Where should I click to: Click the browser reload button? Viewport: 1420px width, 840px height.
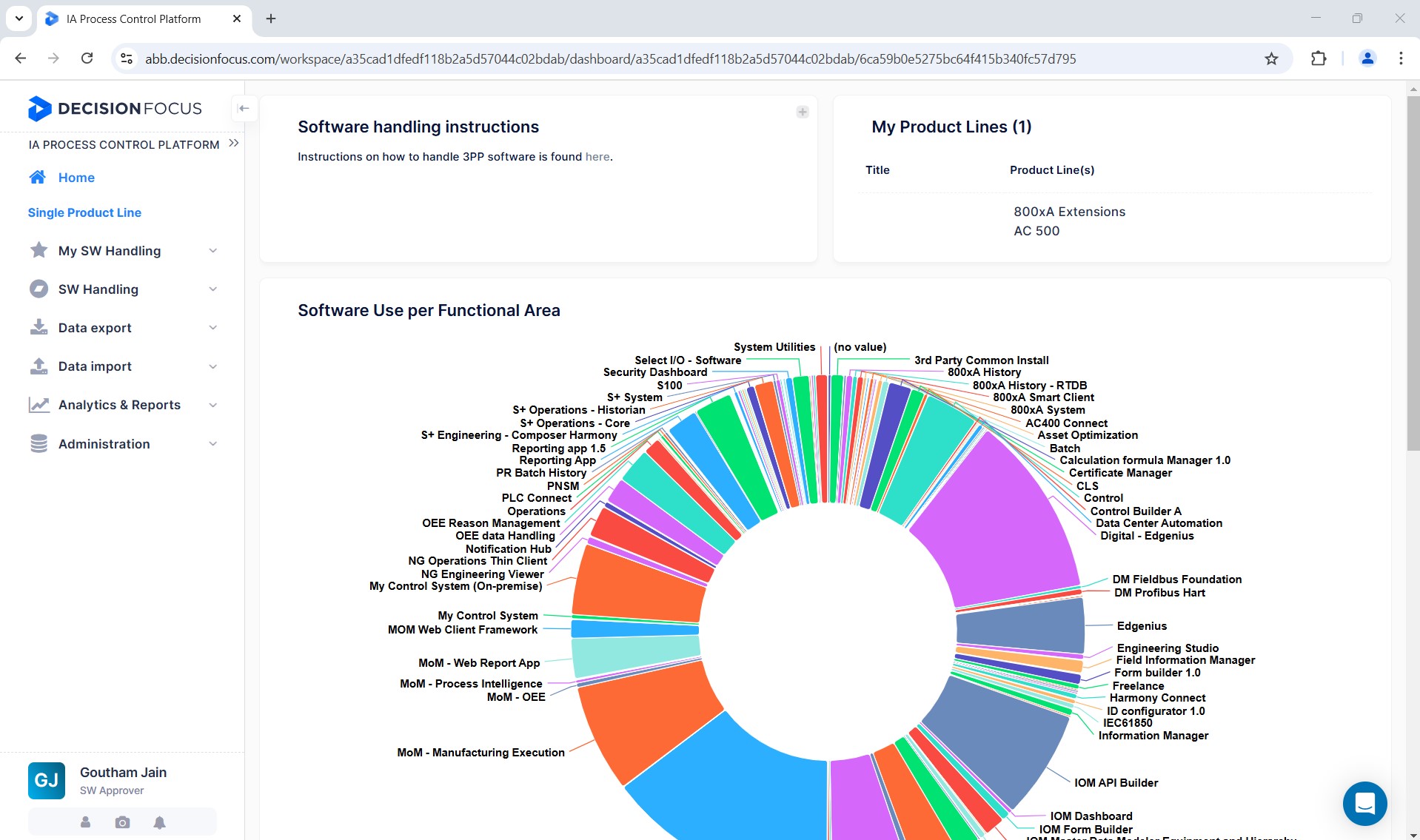[87, 58]
